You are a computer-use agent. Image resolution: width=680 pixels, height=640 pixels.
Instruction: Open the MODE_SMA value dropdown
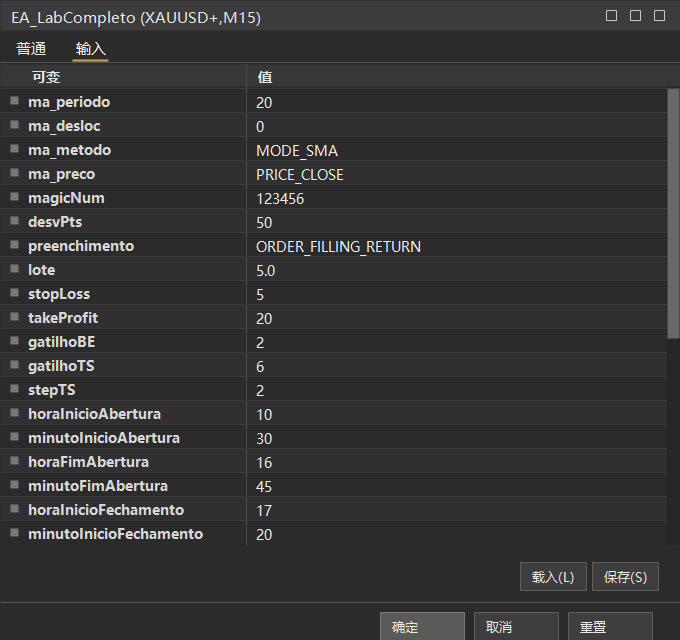457,150
